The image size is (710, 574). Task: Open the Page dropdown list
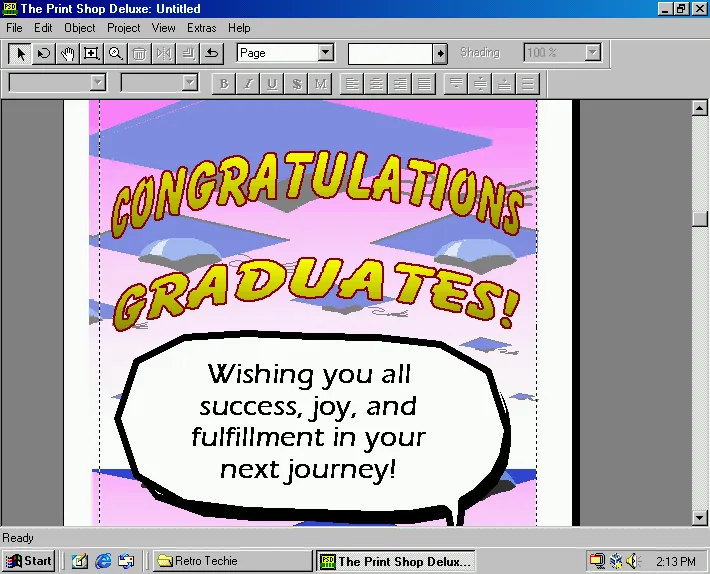pyautogui.click(x=325, y=53)
